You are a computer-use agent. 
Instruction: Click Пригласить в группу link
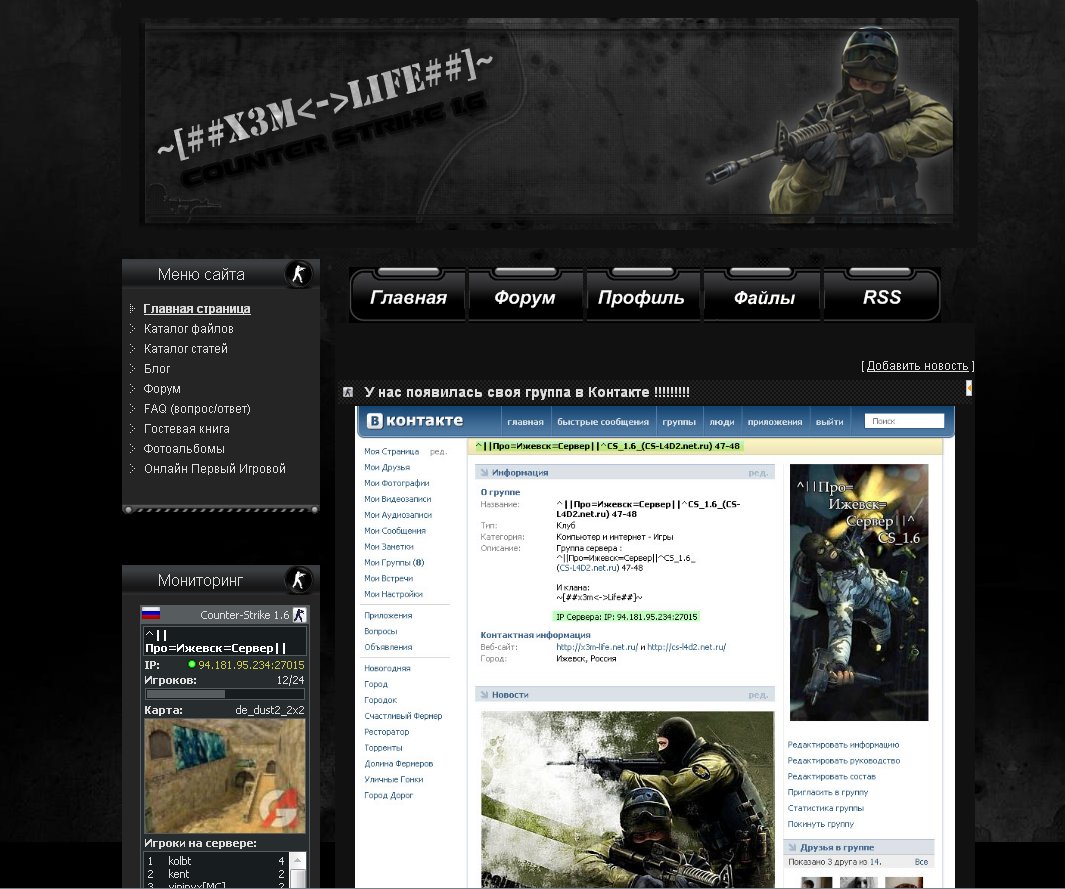coord(827,793)
